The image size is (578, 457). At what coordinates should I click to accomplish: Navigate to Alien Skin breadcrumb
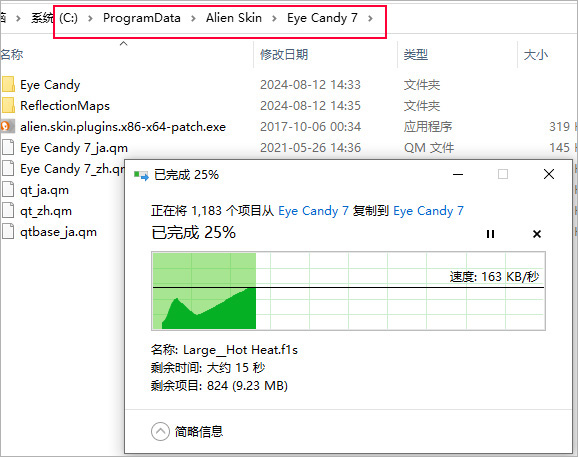234,18
